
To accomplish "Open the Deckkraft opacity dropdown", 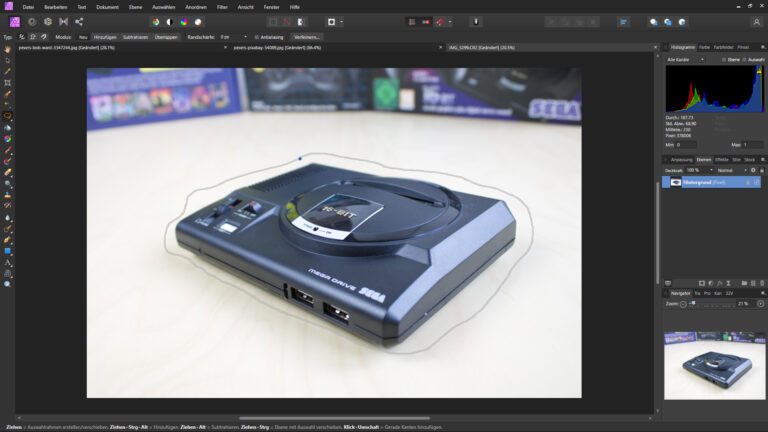I will [x=711, y=170].
